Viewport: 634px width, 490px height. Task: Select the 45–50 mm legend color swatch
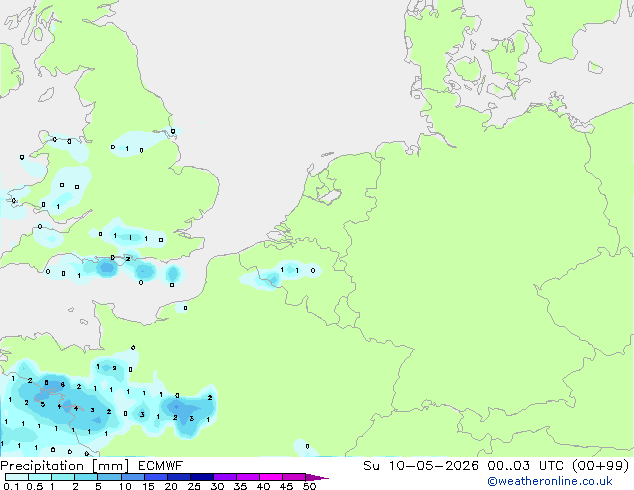294,477
